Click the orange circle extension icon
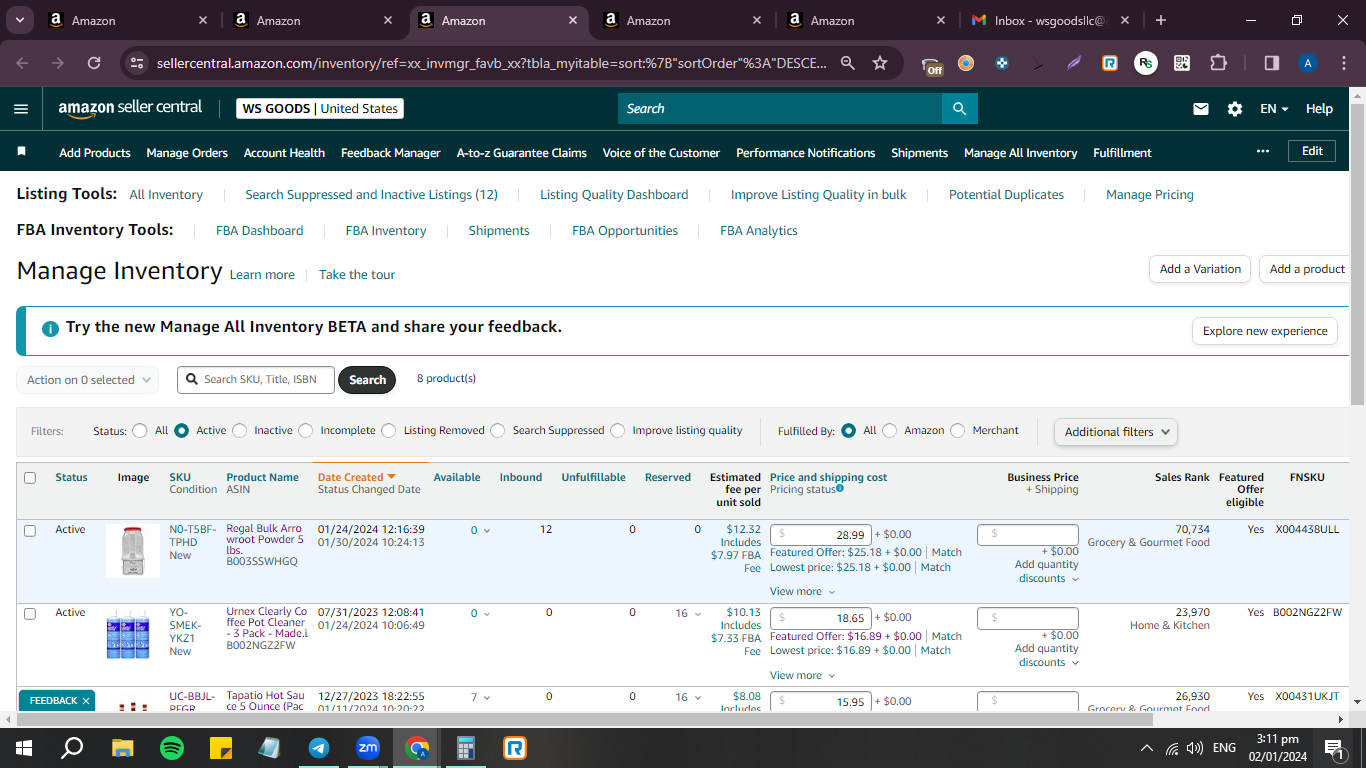The image size is (1366, 768). pyautogui.click(x=966, y=63)
